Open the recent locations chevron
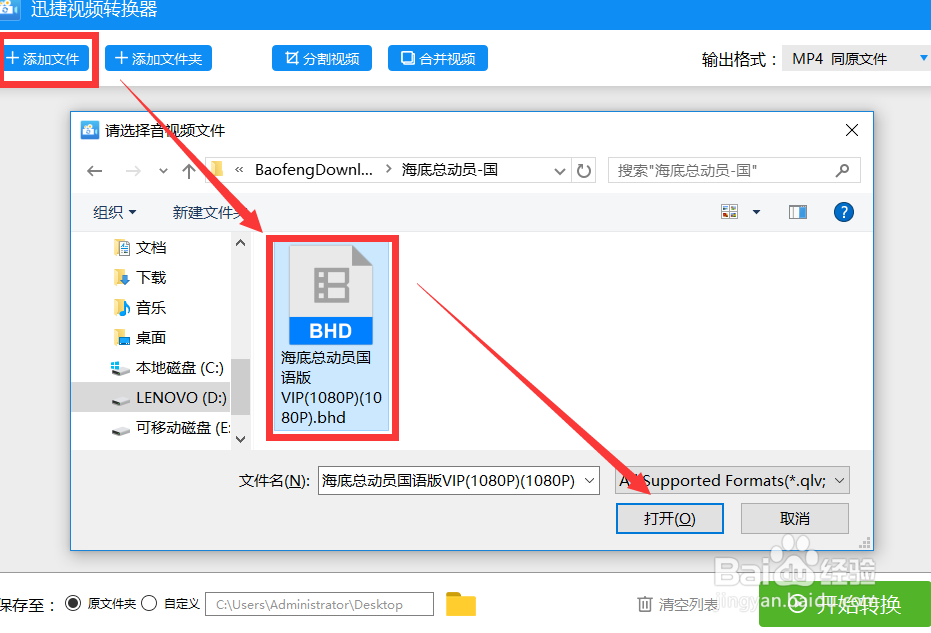This screenshot has width=931, height=633. pyautogui.click(x=163, y=171)
